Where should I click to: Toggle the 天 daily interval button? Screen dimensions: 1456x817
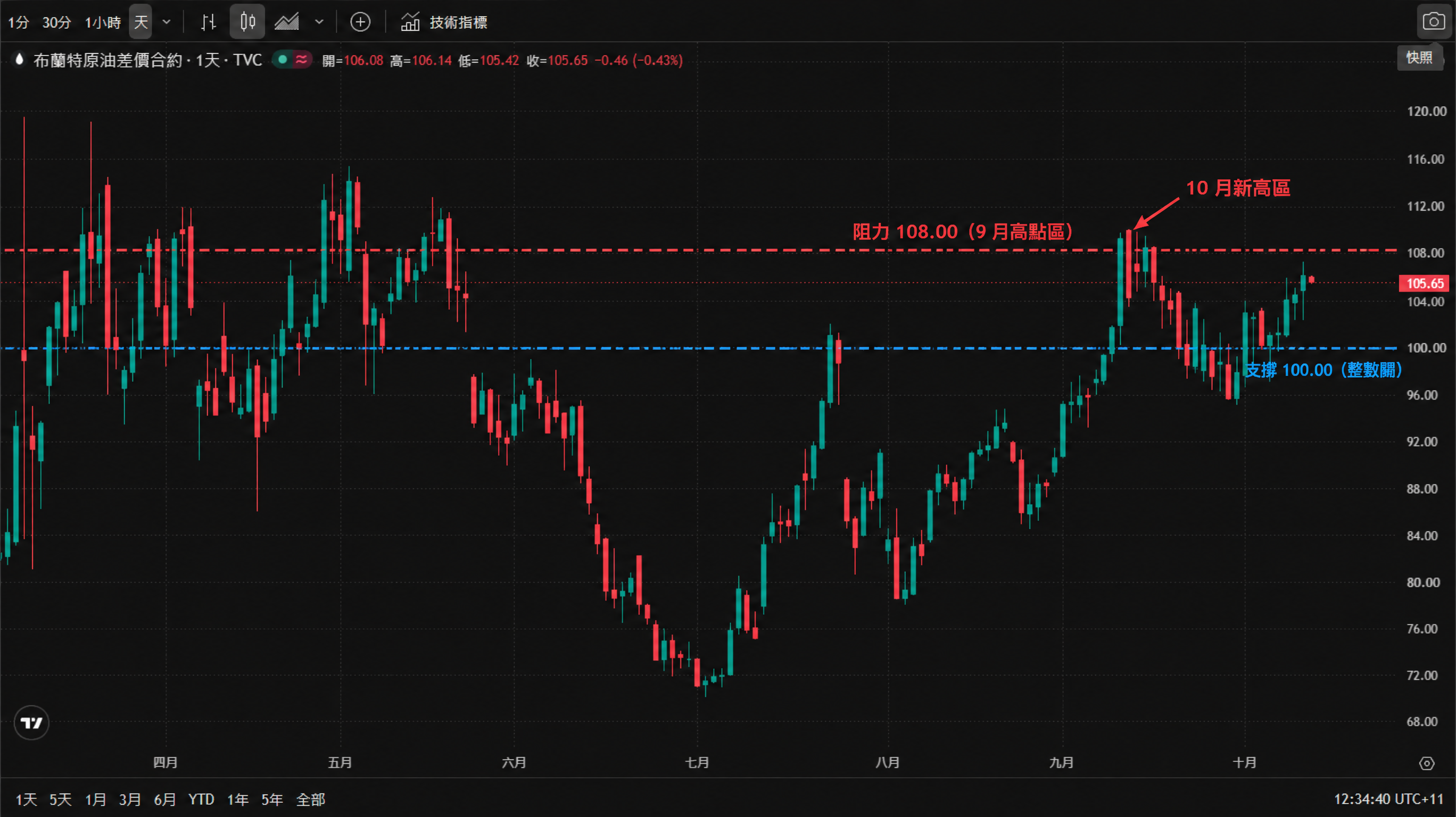140,22
